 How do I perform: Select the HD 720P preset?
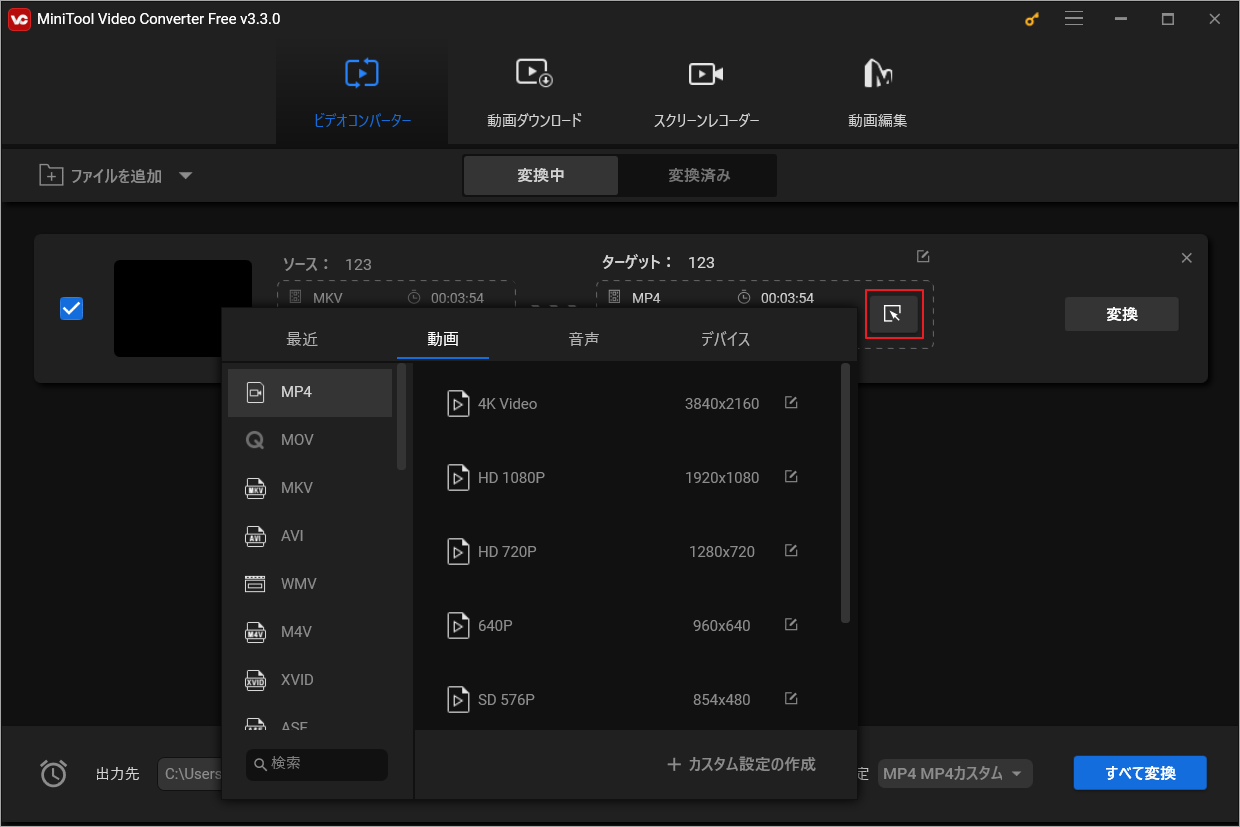tap(626, 552)
